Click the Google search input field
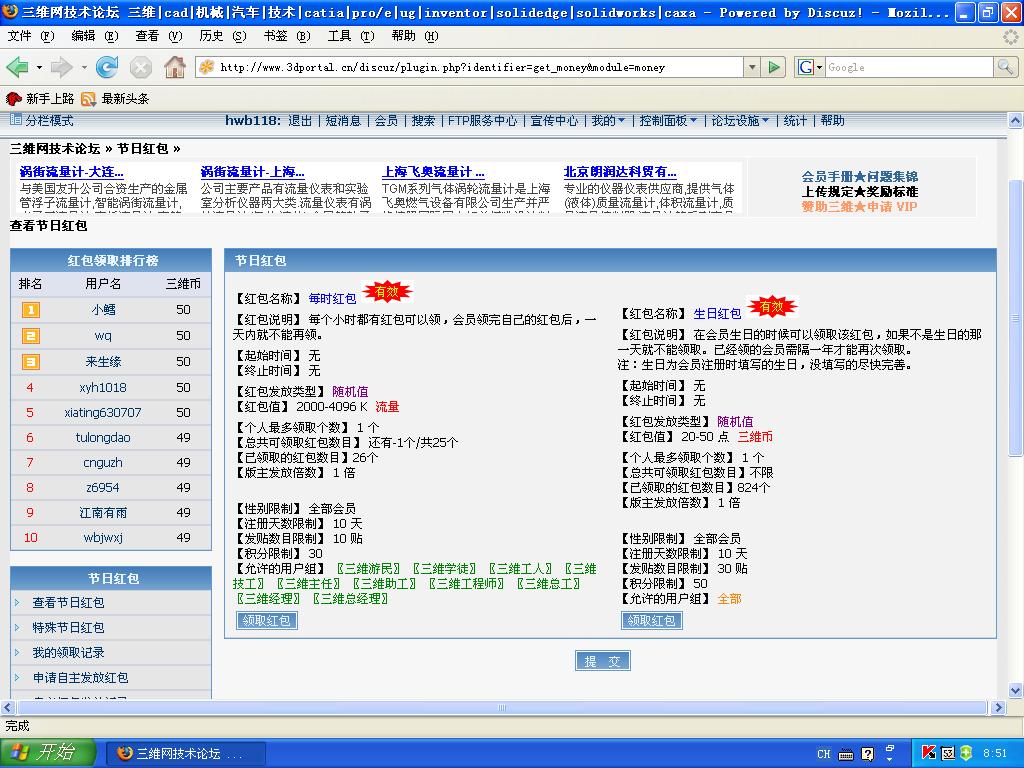Viewport: 1024px width, 768px height. click(909, 67)
